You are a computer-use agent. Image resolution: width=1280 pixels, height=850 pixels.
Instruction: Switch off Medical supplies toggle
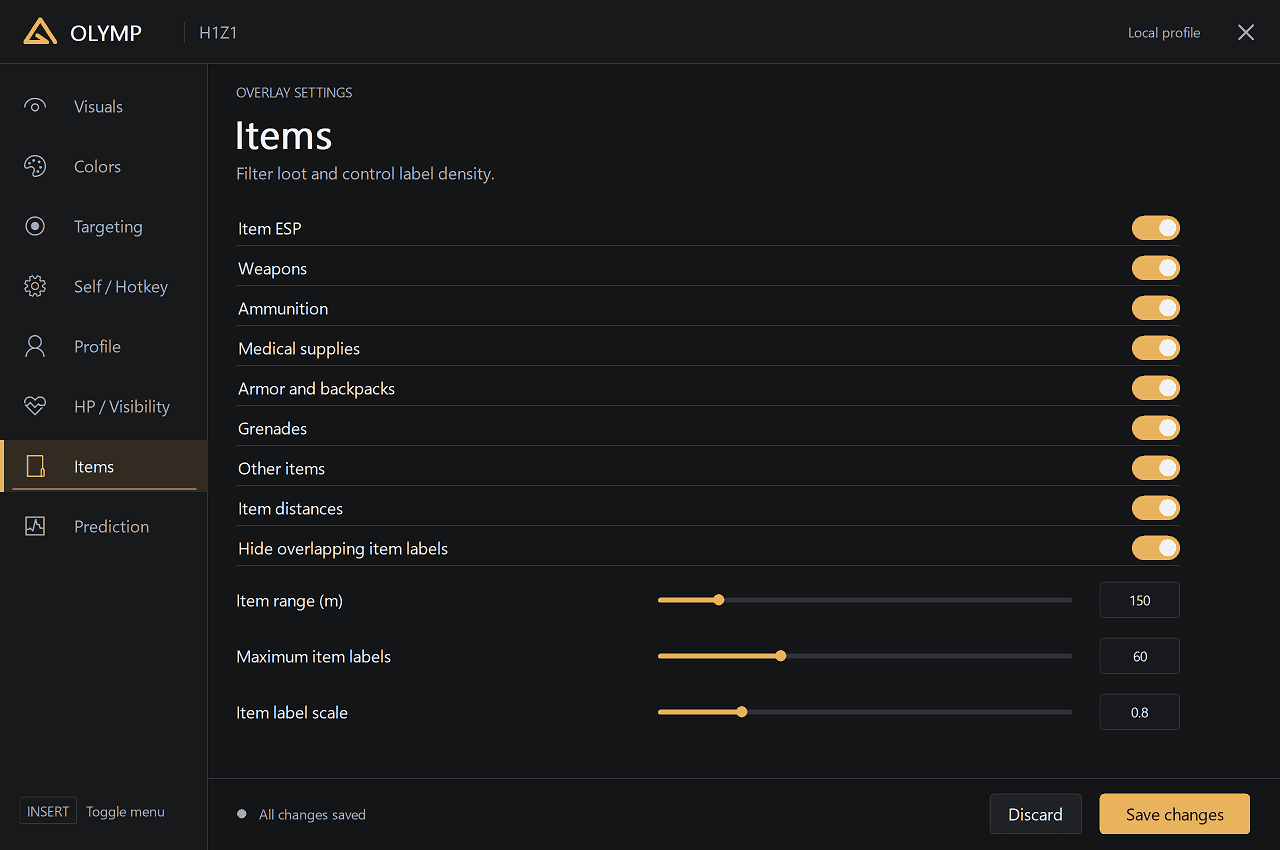click(1155, 348)
